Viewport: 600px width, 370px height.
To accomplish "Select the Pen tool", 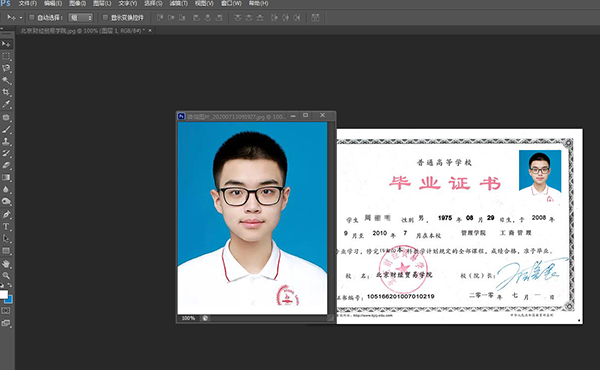I will click(6, 214).
